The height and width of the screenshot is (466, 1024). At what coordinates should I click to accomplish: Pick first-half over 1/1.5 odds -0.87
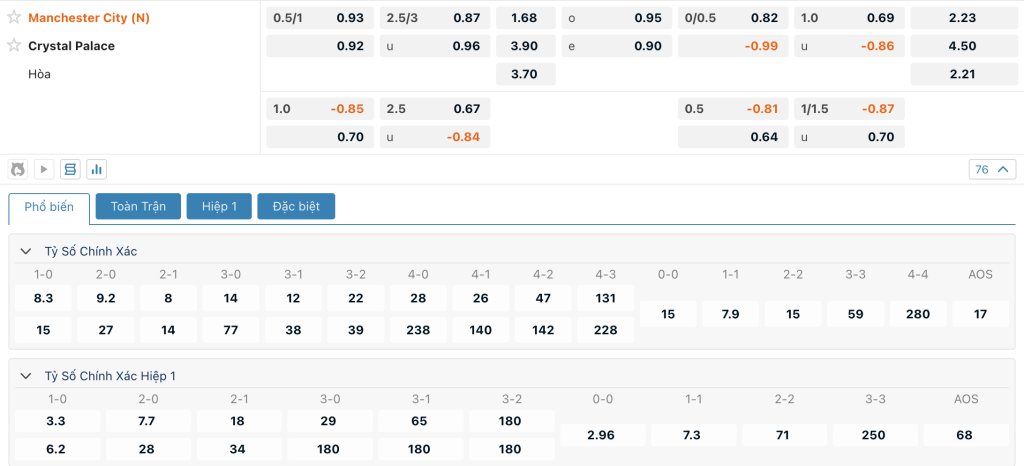pos(850,109)
